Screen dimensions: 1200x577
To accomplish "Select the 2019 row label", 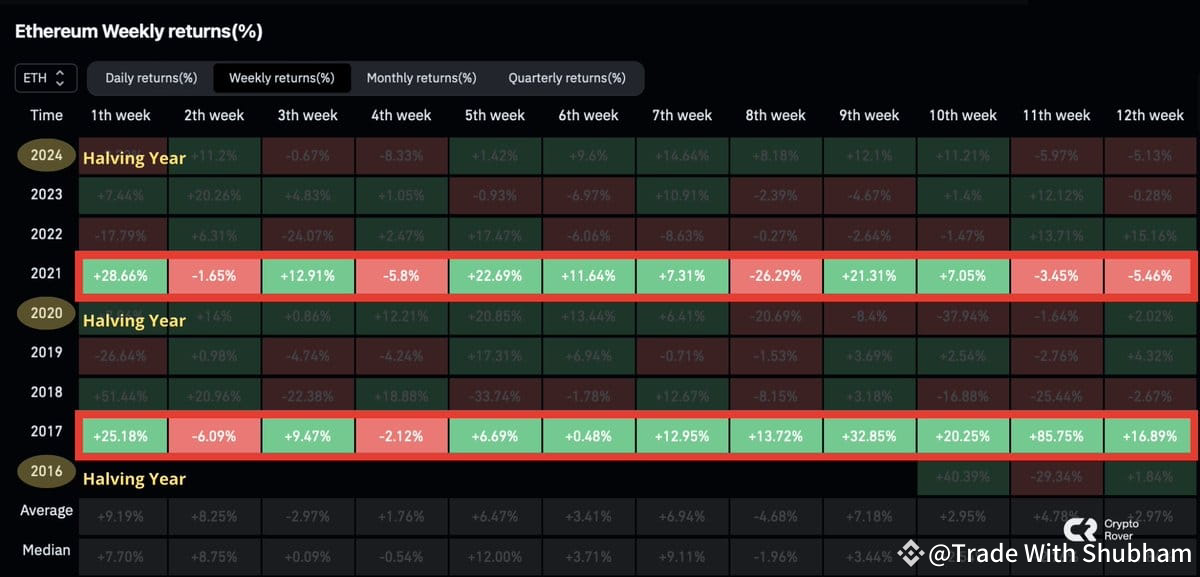I will (46, 352).
